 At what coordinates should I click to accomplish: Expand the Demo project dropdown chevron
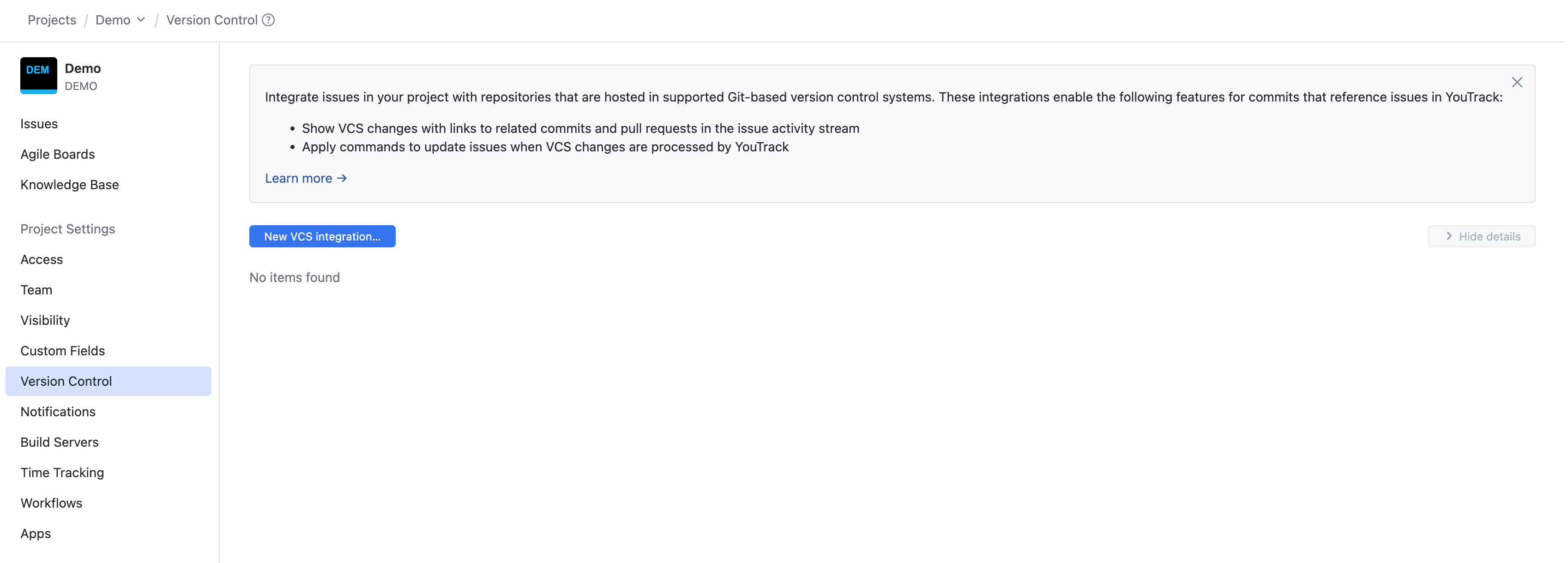[x=141, y=20]
